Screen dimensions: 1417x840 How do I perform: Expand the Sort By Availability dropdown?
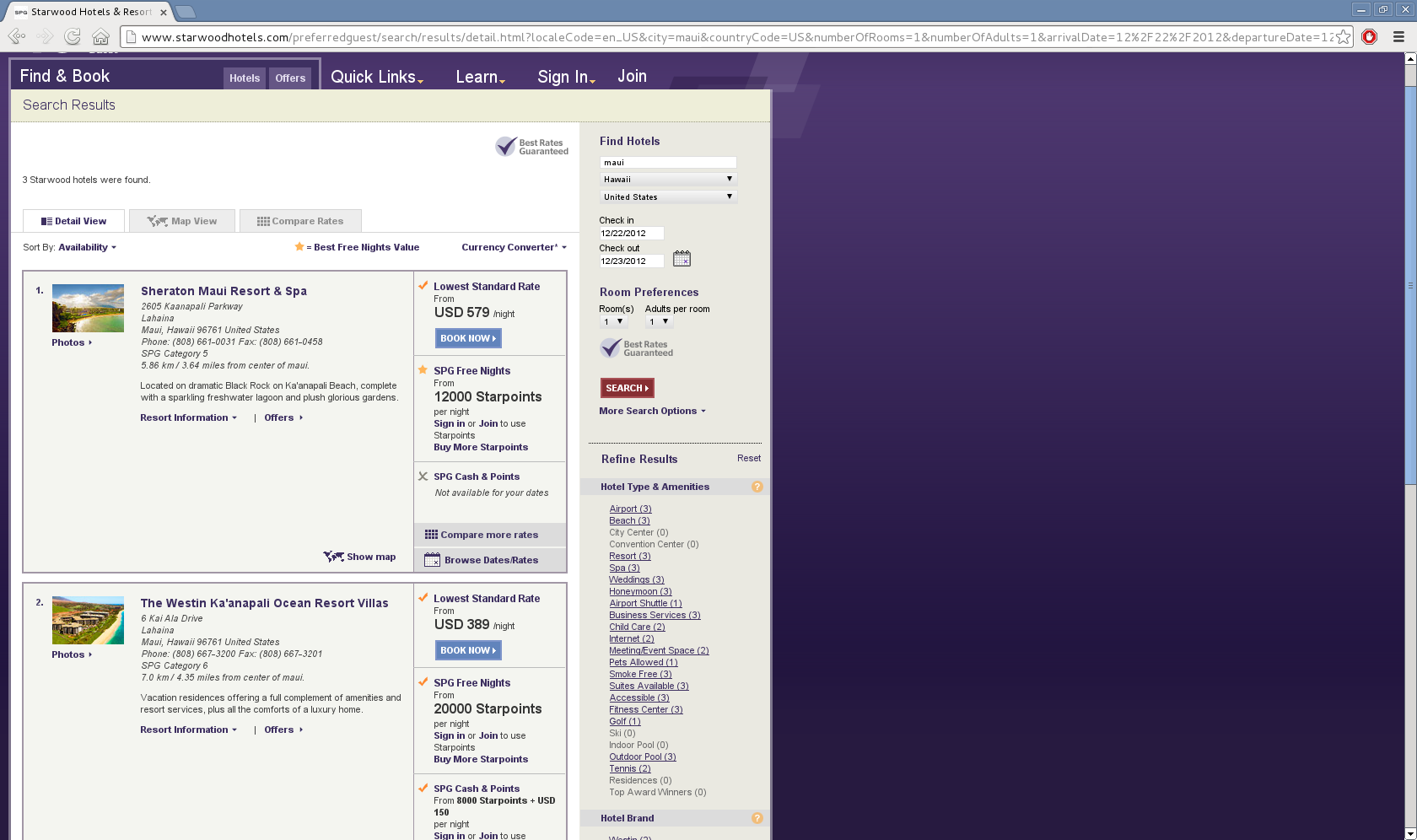click(x=87, y=247)
